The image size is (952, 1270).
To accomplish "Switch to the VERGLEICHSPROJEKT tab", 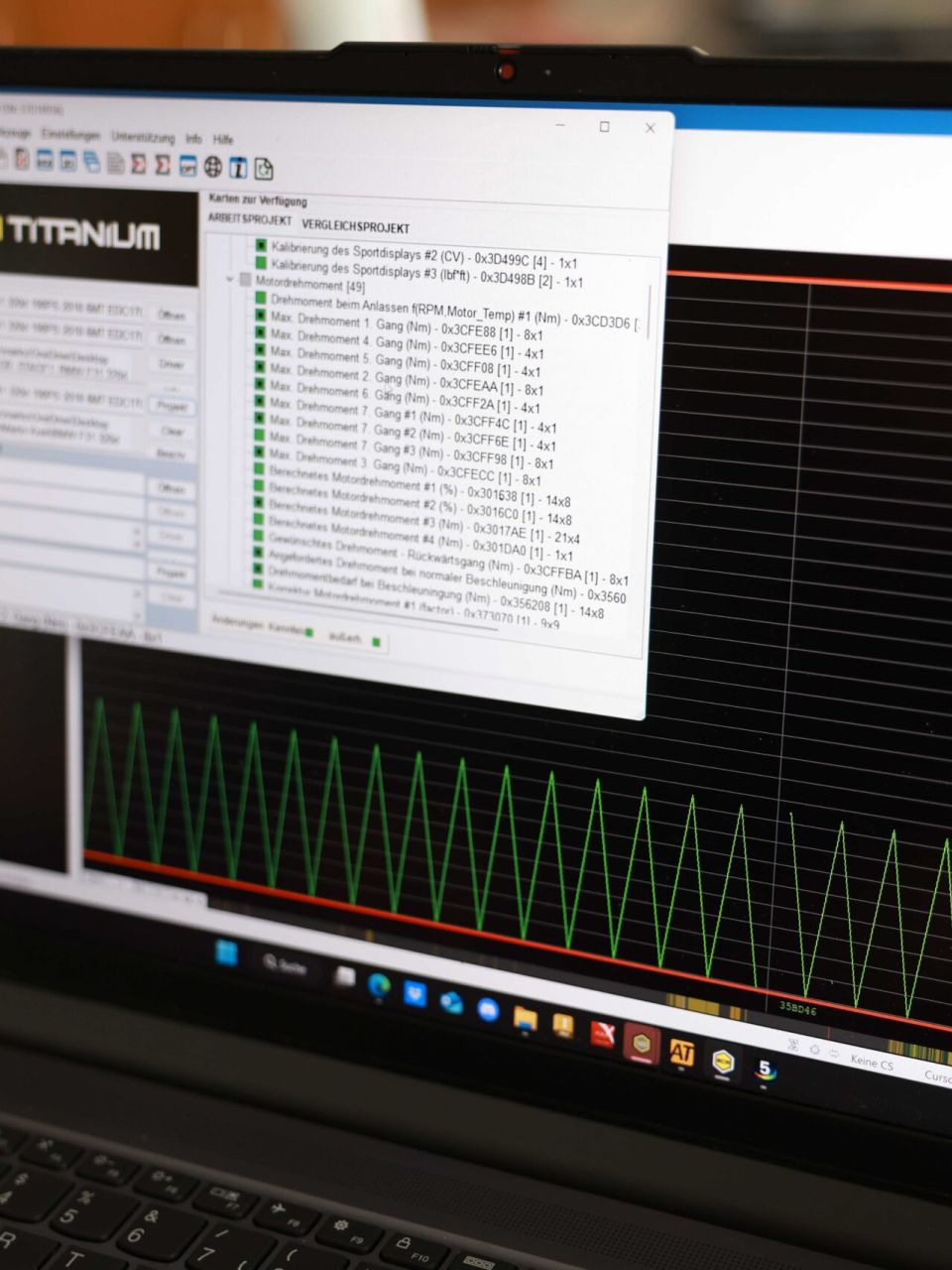I will click(x=355, y=227).
